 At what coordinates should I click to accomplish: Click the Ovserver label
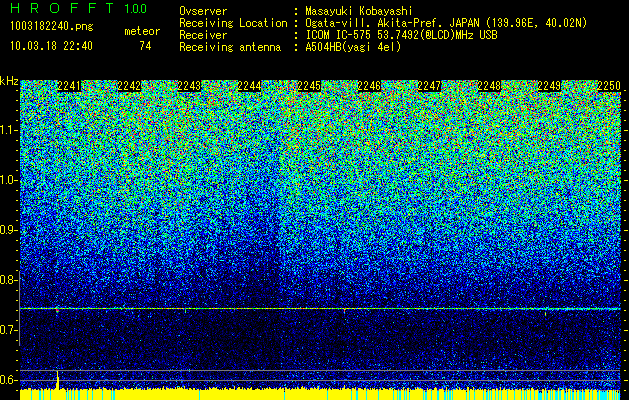[203, 11]
